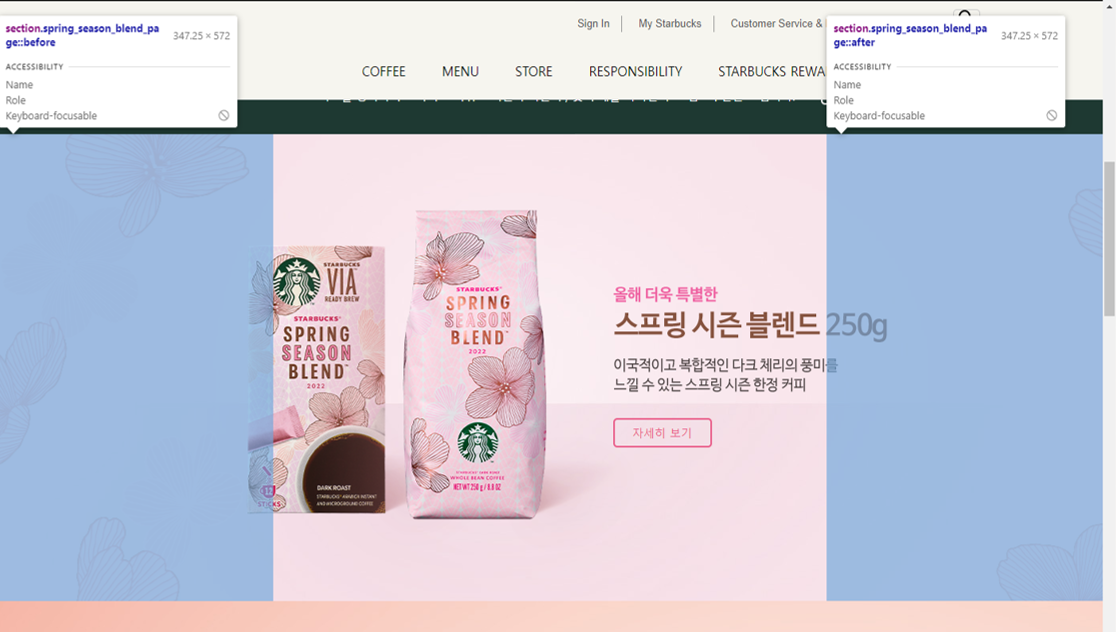1116x632 pixels.
Task: Click the section.spring_season_blend_page::after tooltip title
Action: point(910,35)
